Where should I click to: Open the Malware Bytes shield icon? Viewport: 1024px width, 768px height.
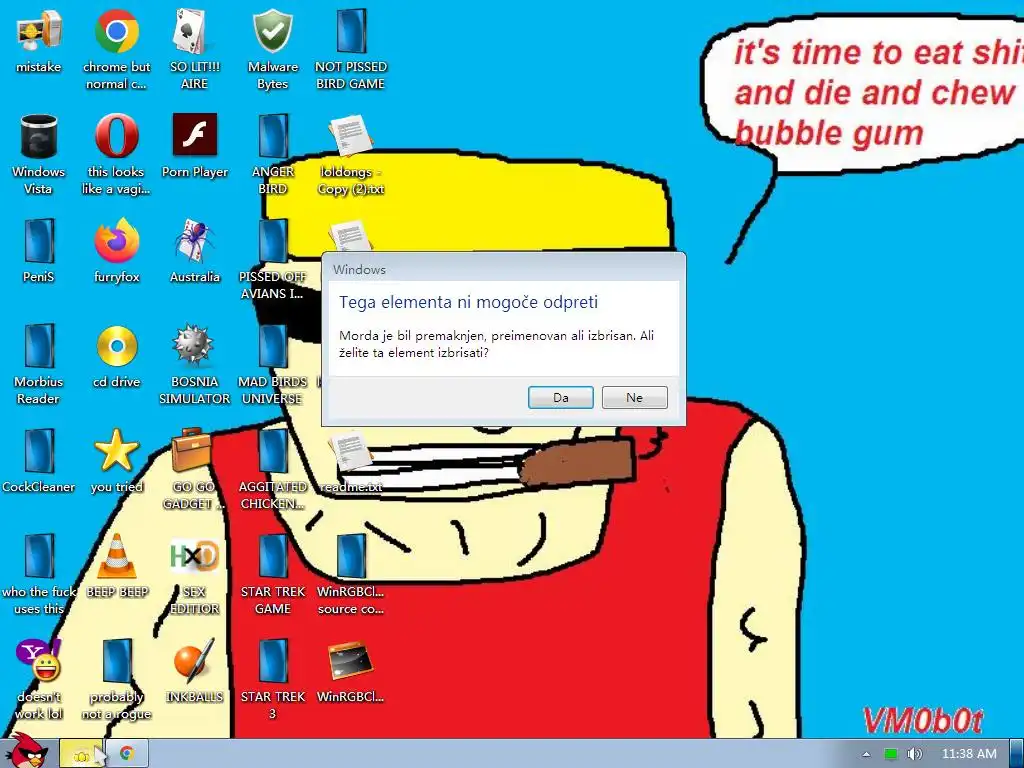[272, 49]
